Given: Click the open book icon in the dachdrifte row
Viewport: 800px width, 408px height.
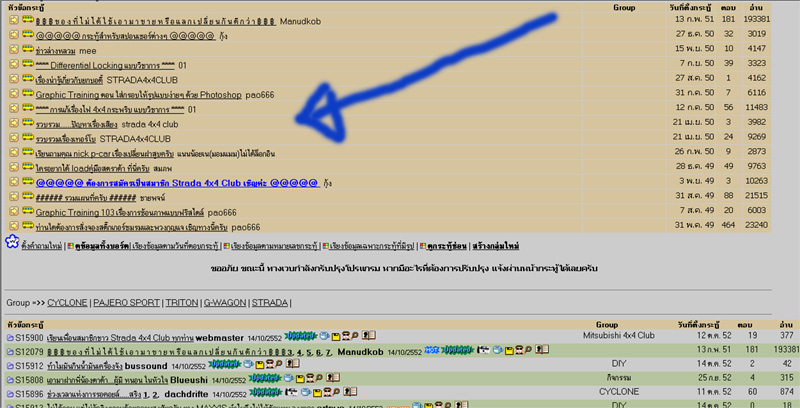Looking at the screenshot, I should [x=350, y=391].
